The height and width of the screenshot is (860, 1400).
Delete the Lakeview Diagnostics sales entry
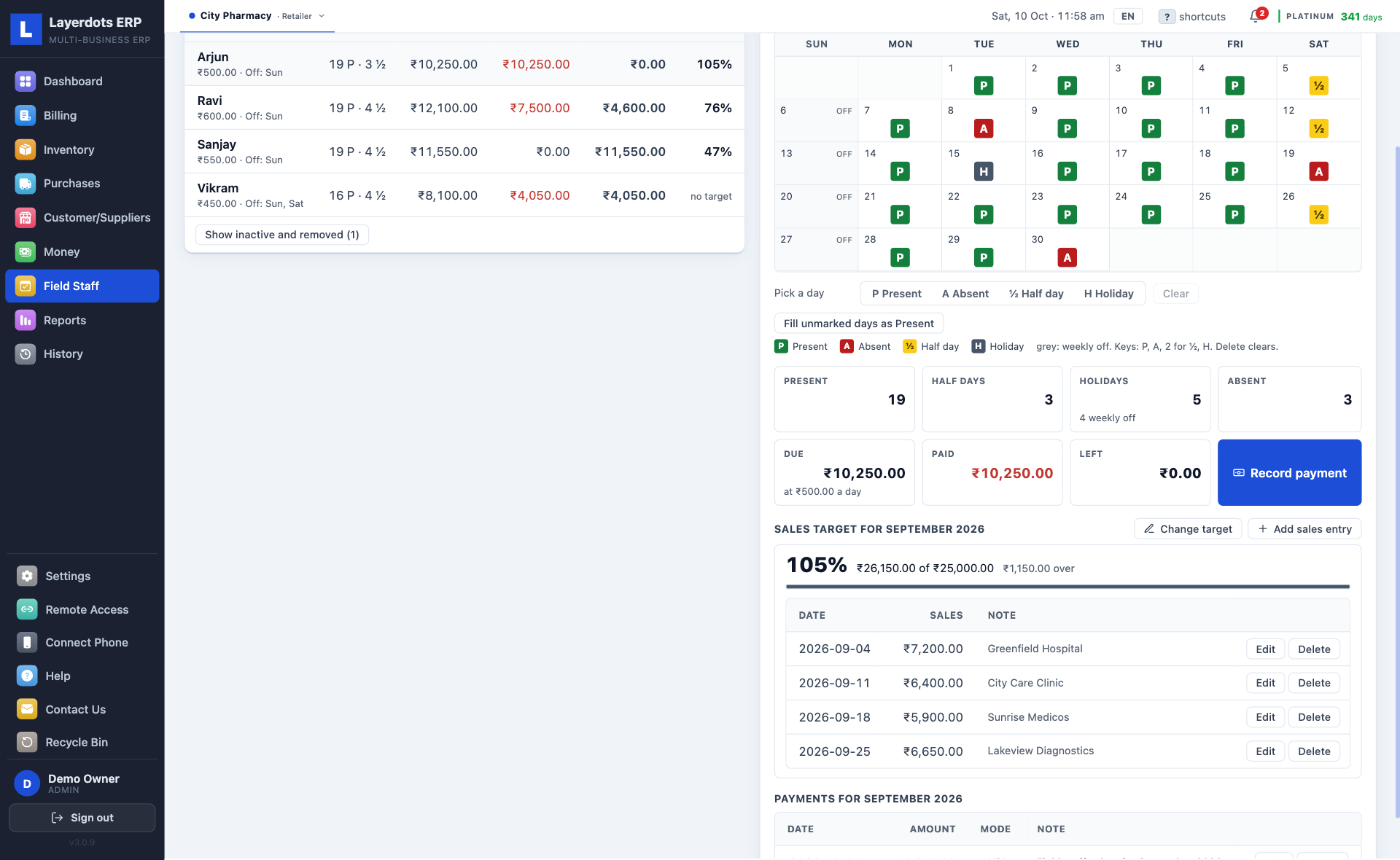[1314, 751]
